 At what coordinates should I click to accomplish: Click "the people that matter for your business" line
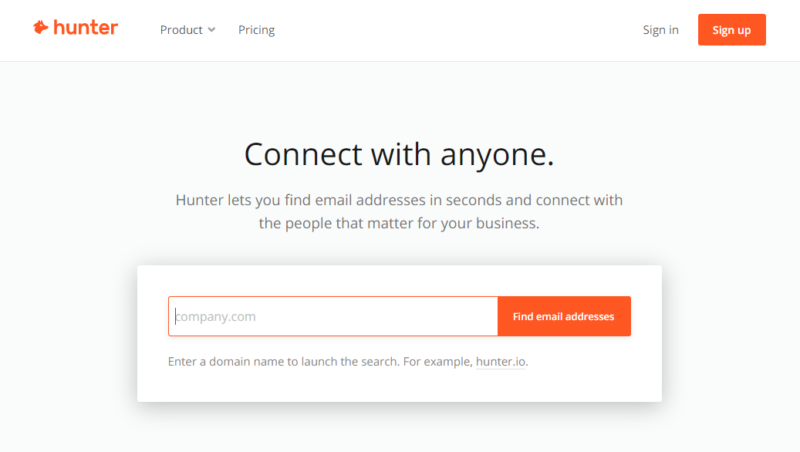(399, 223)
